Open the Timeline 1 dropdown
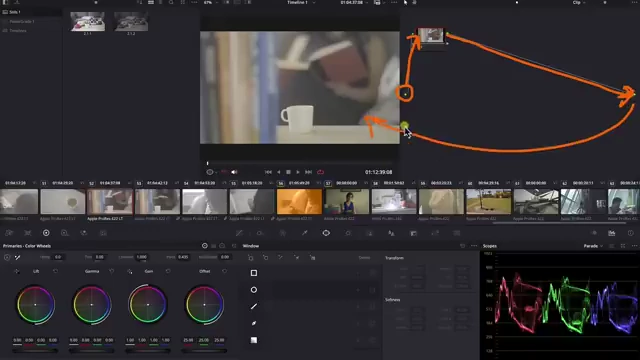Image resolution: width=640 pixels, height=360 pixels. (301, 2)
